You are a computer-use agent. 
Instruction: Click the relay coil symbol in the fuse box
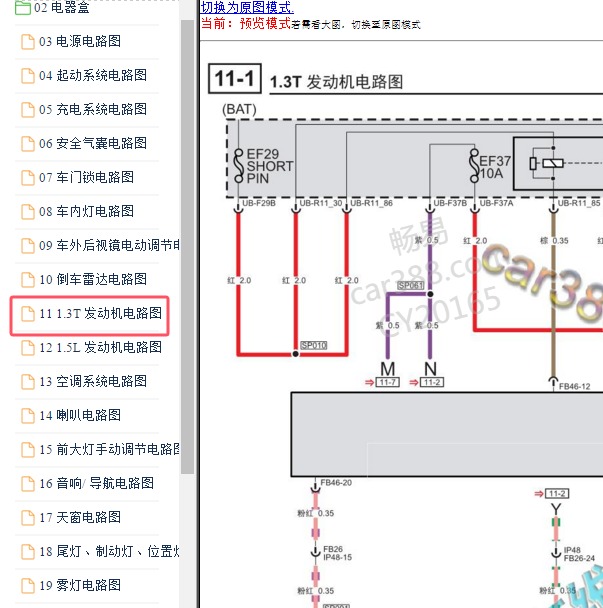[553, 163]
